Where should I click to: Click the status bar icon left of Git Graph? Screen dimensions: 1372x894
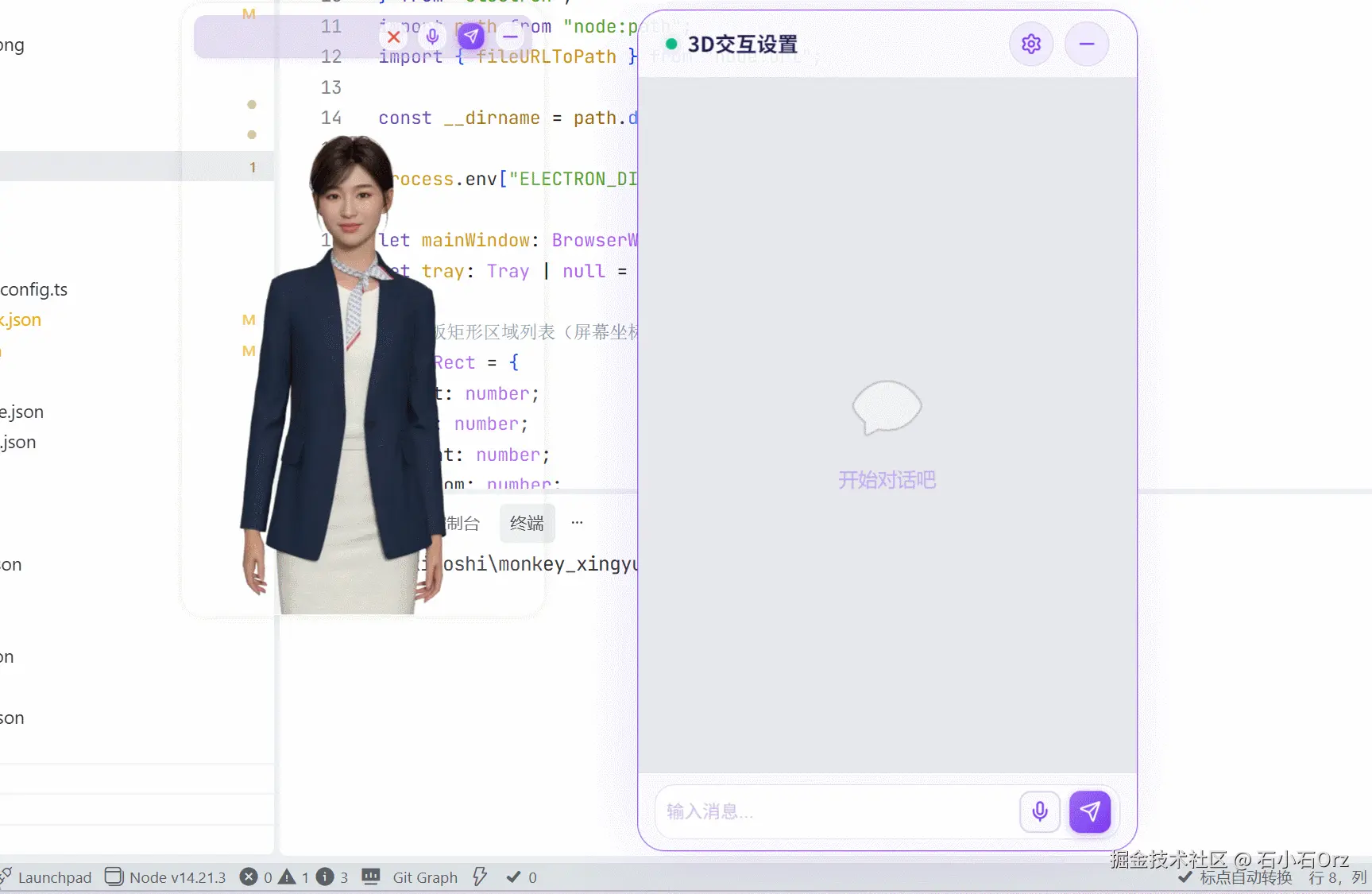tap(371, 877)
